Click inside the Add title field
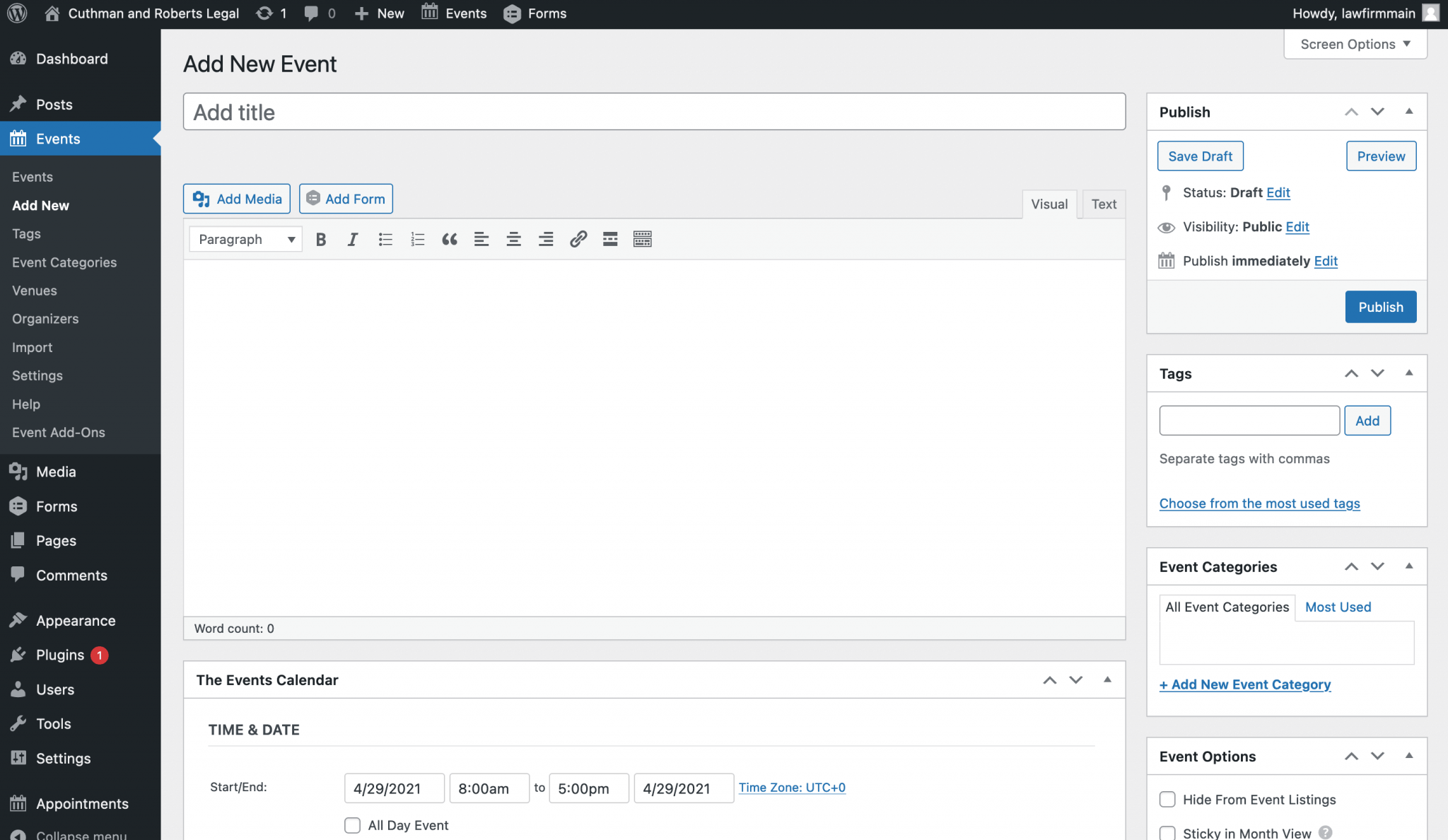This screenshot has width=1448, height=840. tap(653, 111)
